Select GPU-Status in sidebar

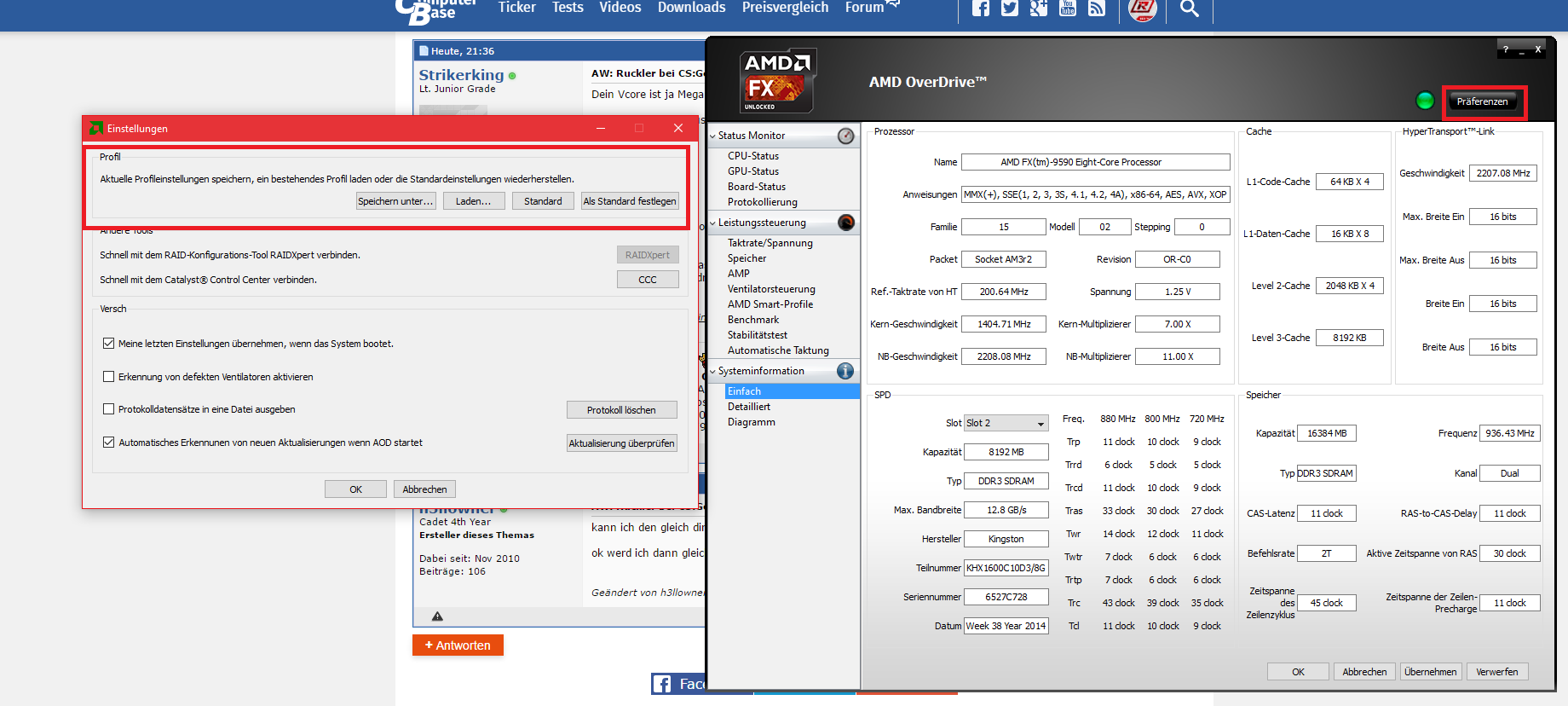(753, 171)
